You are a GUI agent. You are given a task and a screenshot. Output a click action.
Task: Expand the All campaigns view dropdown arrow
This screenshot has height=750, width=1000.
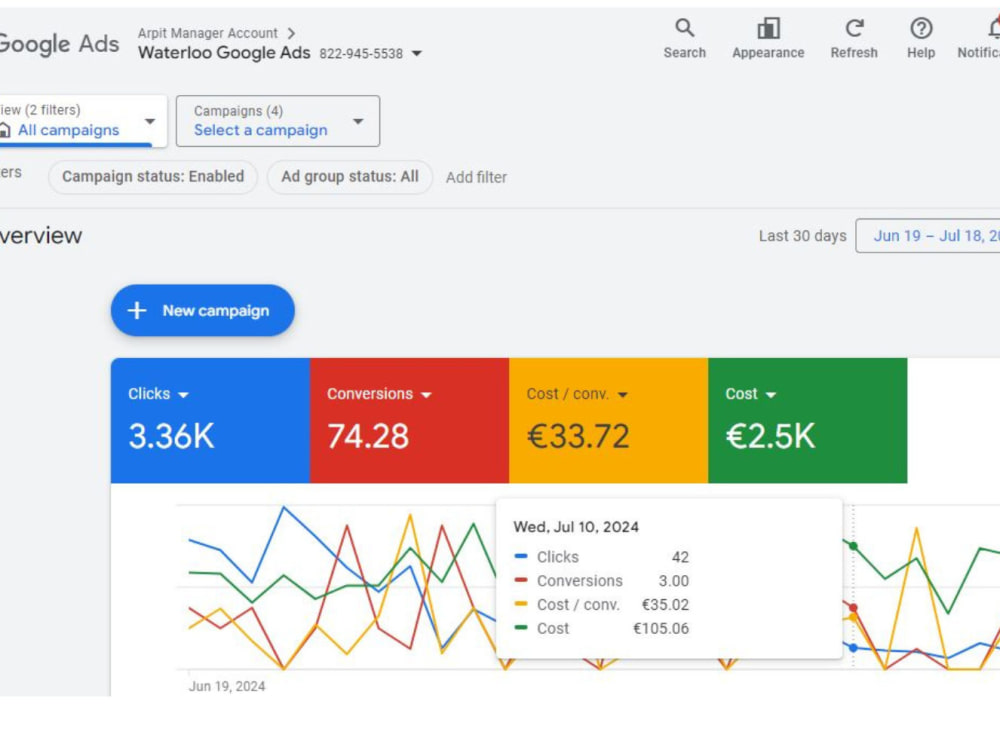(x=150, y=121)
